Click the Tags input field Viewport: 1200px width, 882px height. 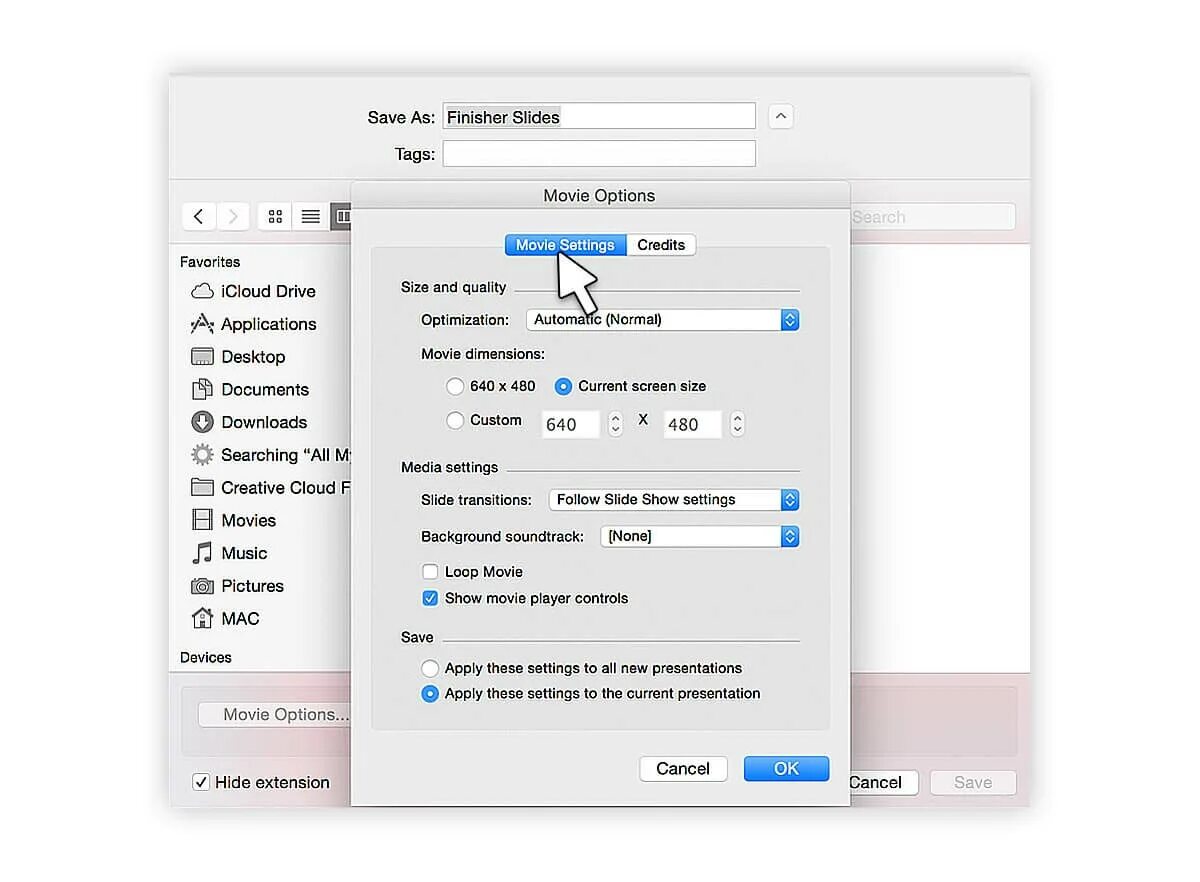(x=599, y=153)
